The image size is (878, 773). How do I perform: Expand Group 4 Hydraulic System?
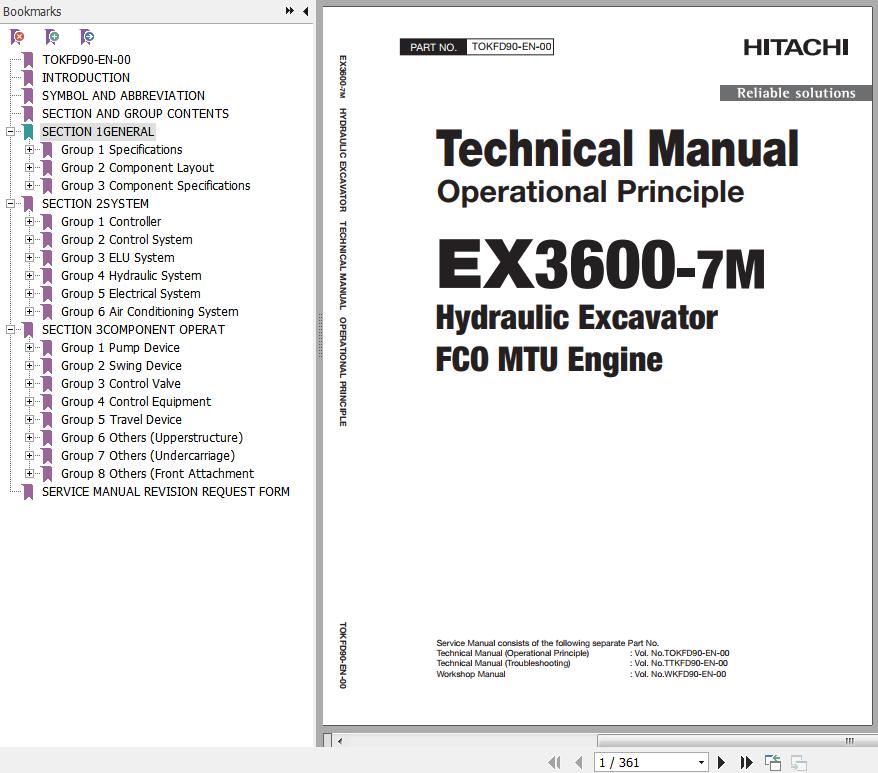[29, 276]
